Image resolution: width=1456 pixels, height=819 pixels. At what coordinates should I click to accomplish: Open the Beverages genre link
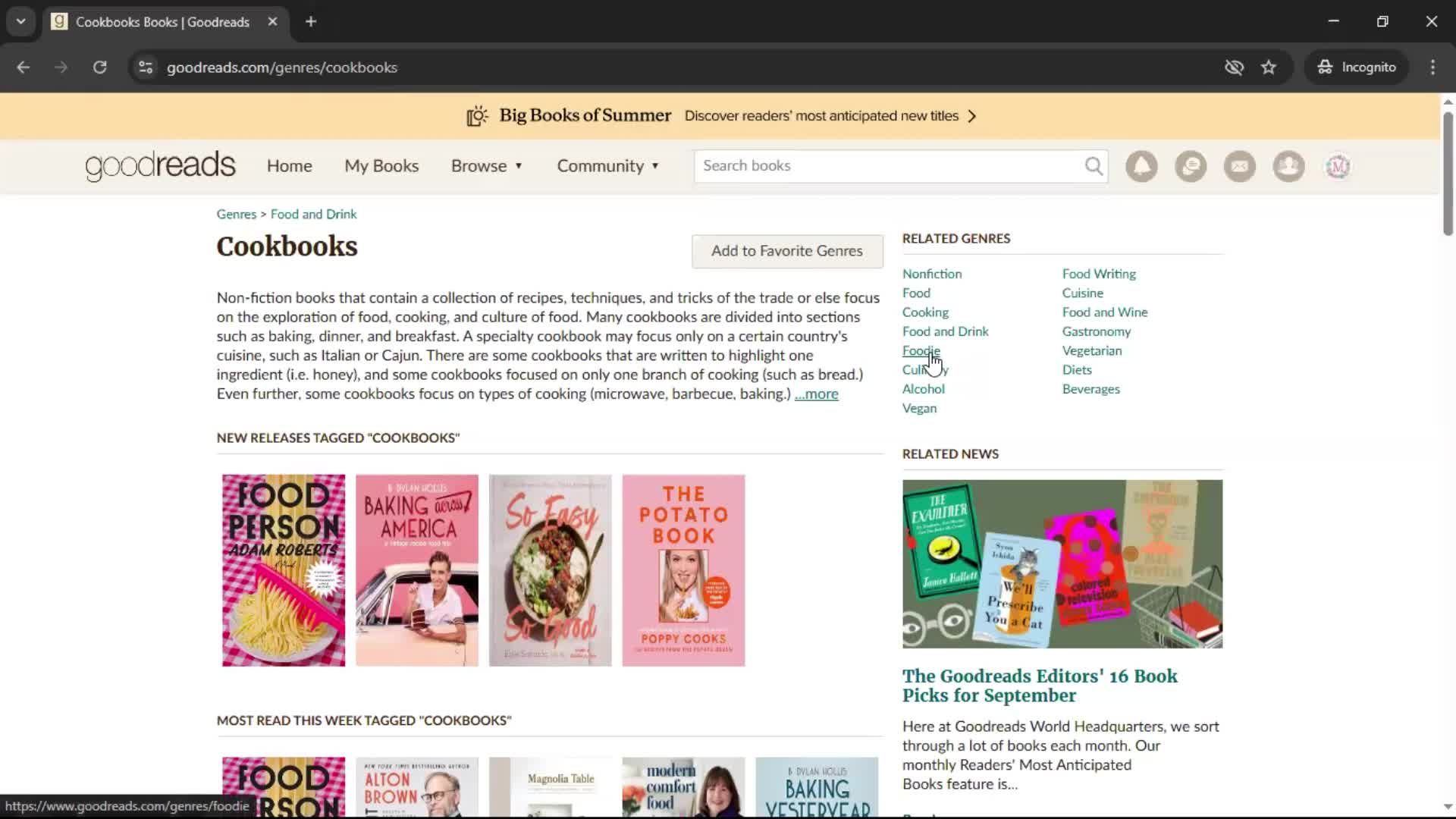1090,389
